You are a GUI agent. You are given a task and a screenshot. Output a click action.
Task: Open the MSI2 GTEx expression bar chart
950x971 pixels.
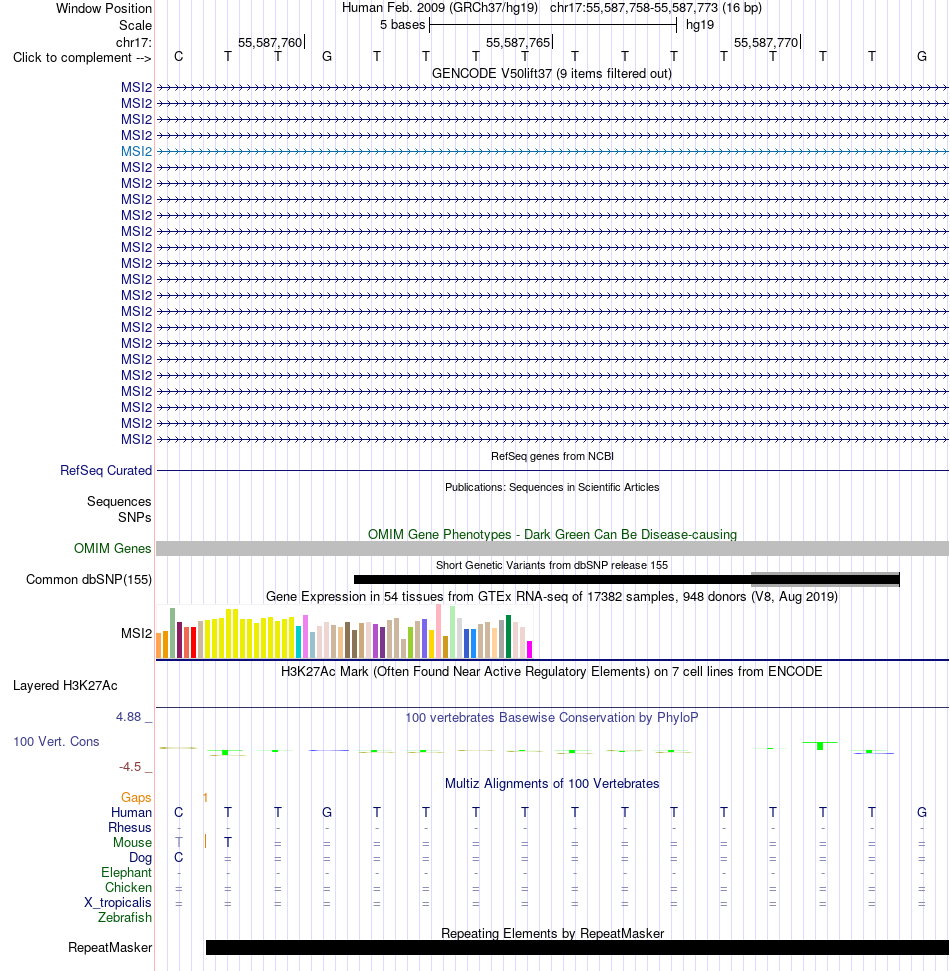click(x=344, y=632)
